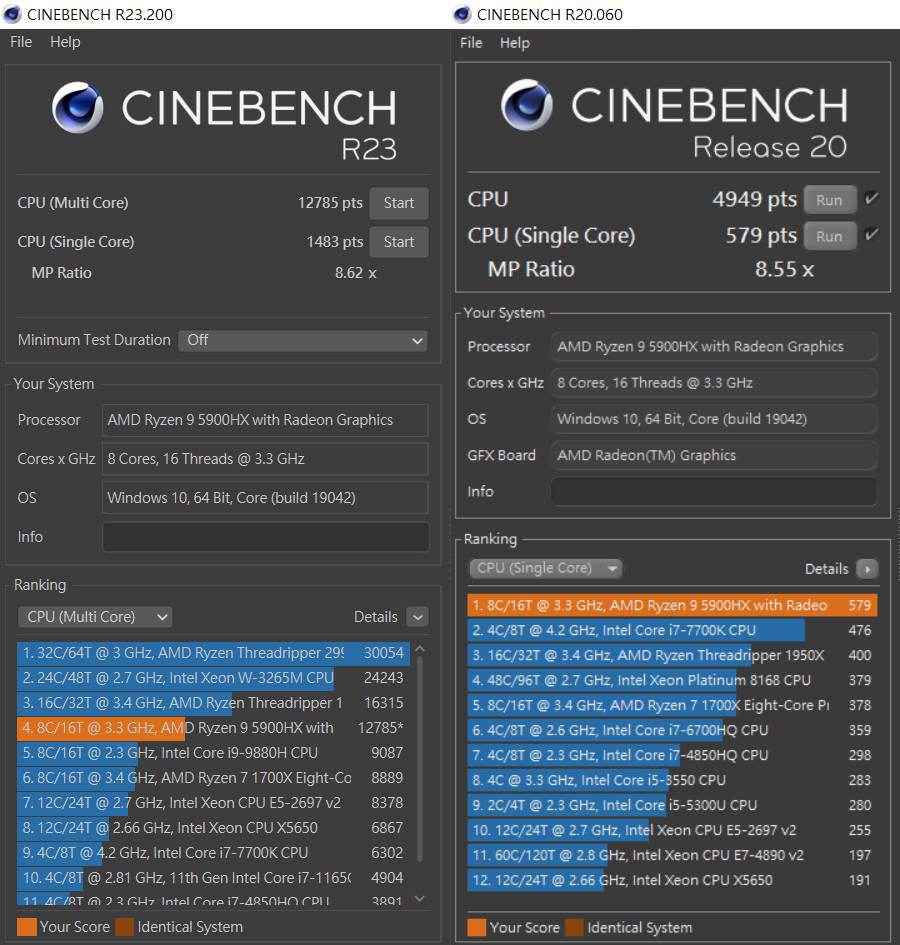The width and height of the screenshot is (900, 945).
Task: Select R20 ranking row 7 Core i7-4850HQ
Action: [x=672, y=755]
